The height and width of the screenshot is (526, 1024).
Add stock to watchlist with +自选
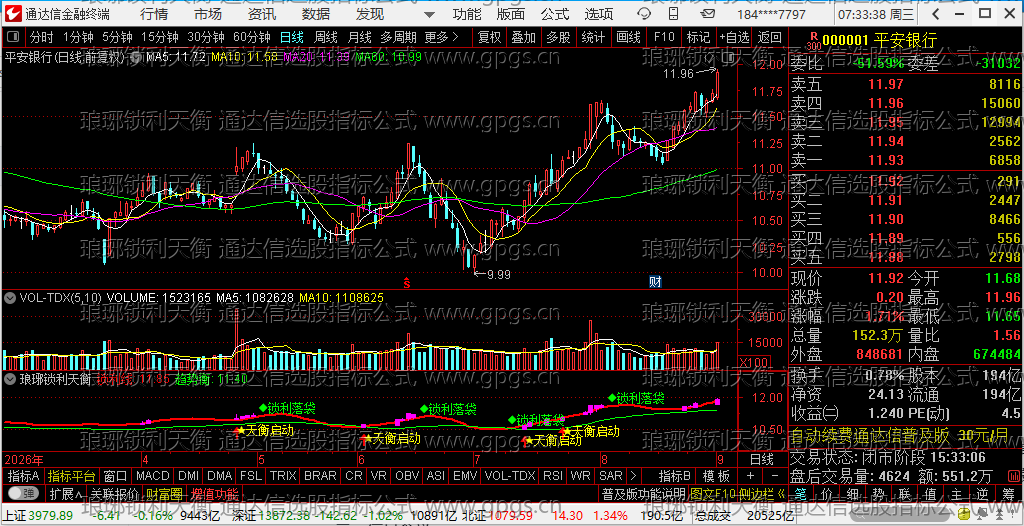[735, 37]
